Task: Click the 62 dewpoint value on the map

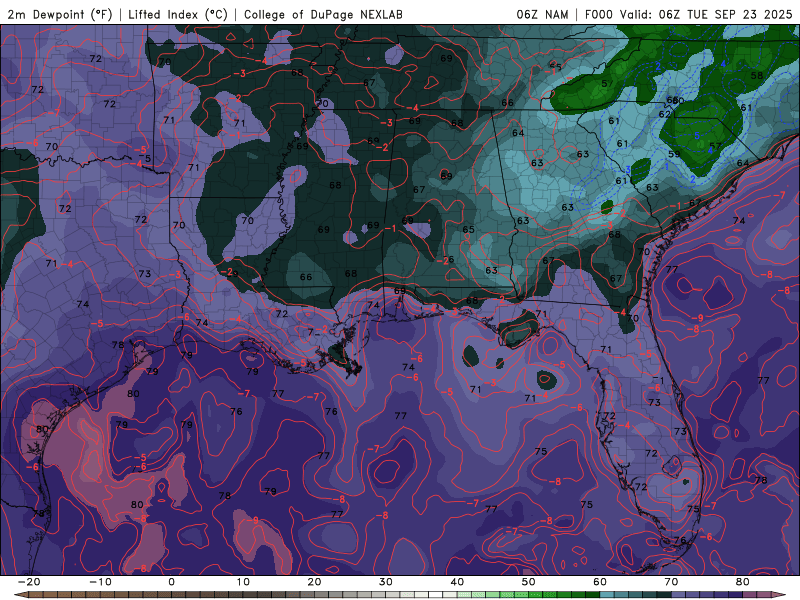Action: (x=664, y=114)
